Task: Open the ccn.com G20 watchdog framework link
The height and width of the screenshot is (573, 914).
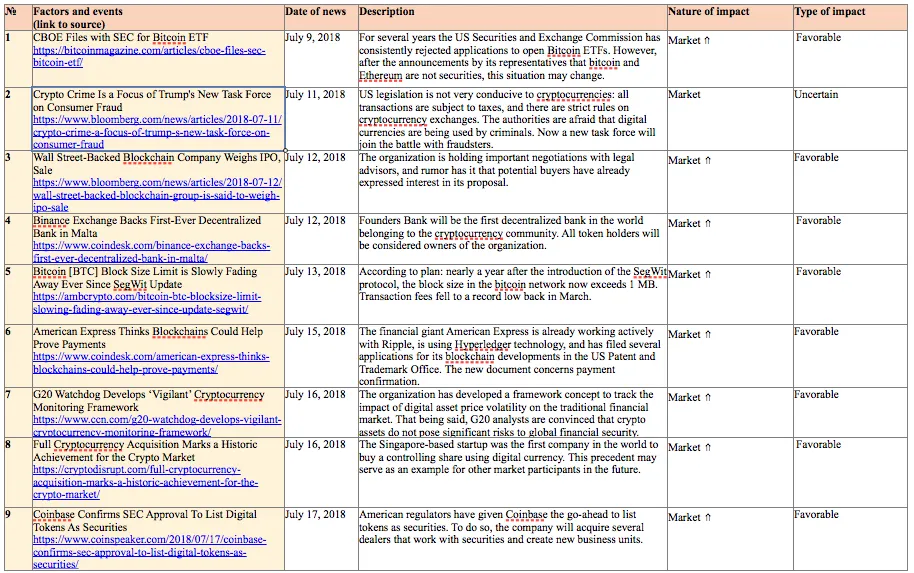Action: tap(157, 426)
